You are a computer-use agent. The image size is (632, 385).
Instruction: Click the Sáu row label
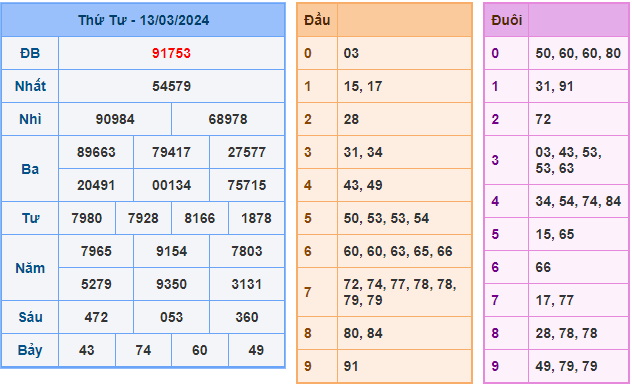point(30,317)
